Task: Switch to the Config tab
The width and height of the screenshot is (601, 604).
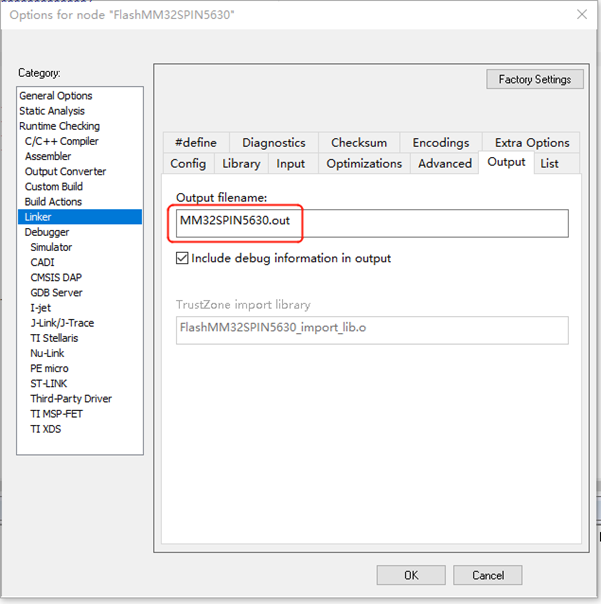Action: tap(188, 163)
